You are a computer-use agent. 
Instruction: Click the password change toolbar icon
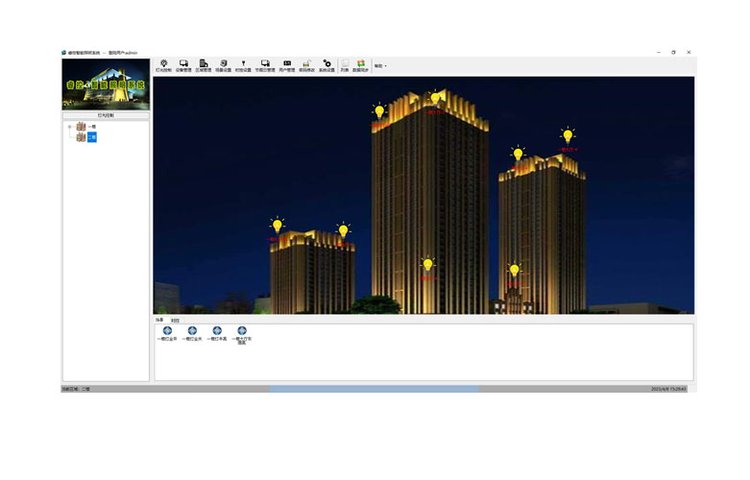pyautogui.click(x=306, y=65)
